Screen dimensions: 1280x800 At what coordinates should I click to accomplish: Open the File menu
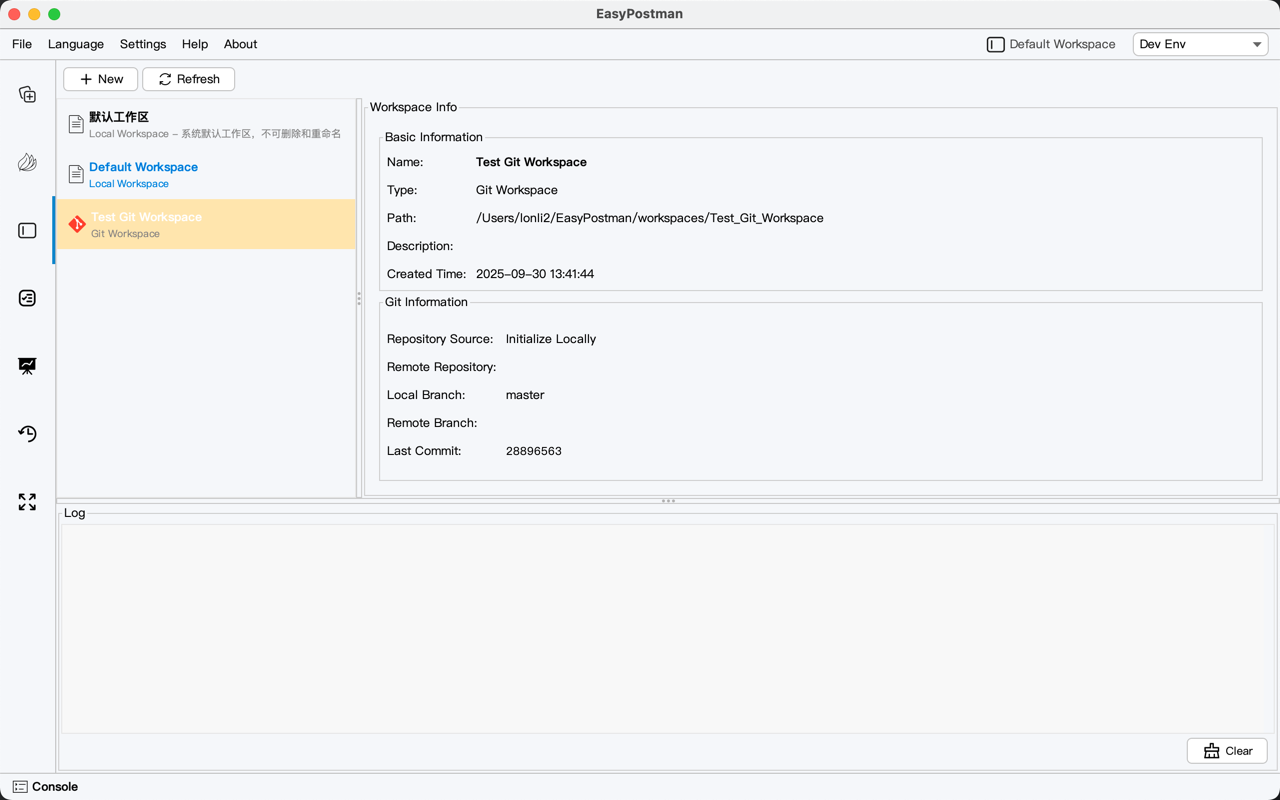(22, 44)
